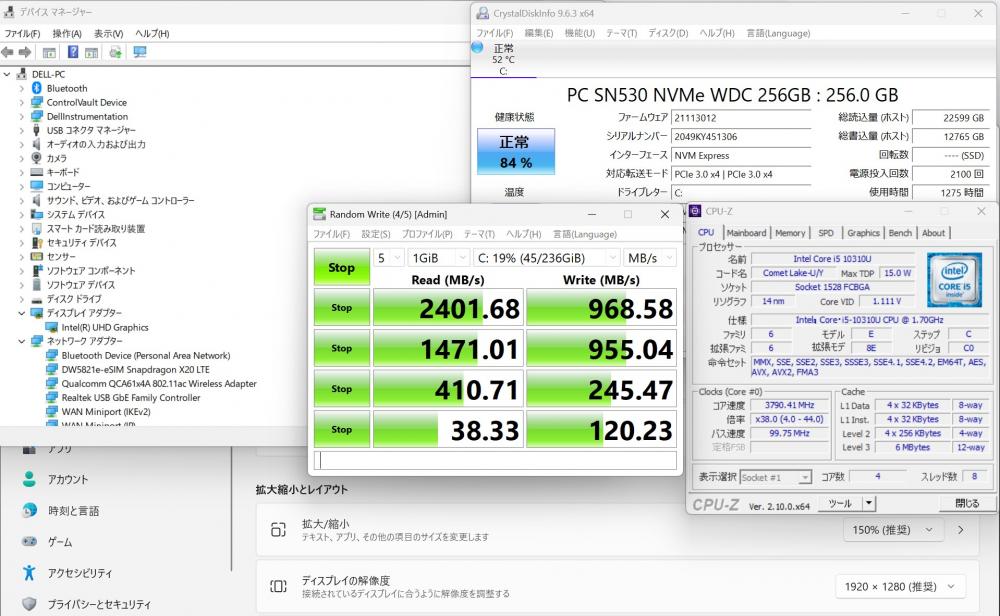Open the 1GiB test size dropdown

pyautogui.click(x=439, y=258)
